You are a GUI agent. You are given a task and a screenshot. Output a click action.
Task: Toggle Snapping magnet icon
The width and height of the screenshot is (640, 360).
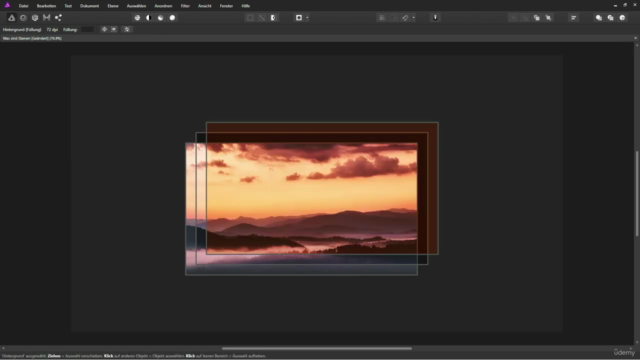(x=405, y=18)
